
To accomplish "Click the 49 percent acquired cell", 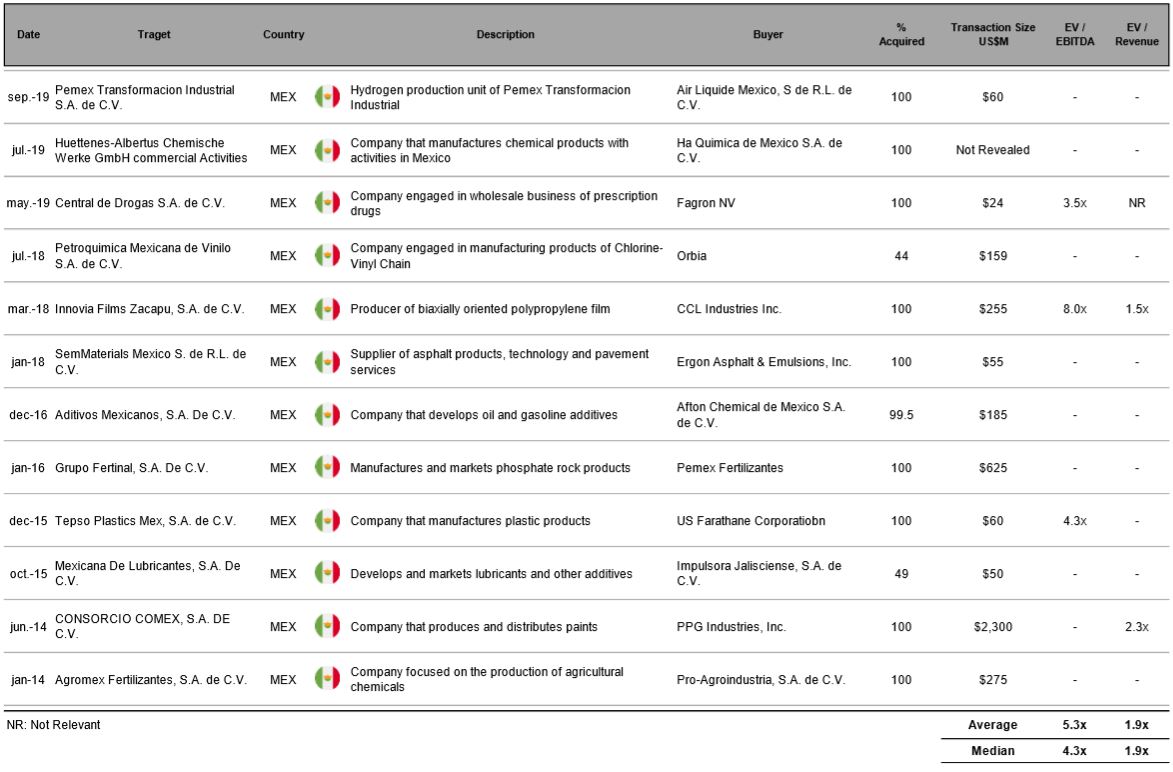I will point(901,574).
